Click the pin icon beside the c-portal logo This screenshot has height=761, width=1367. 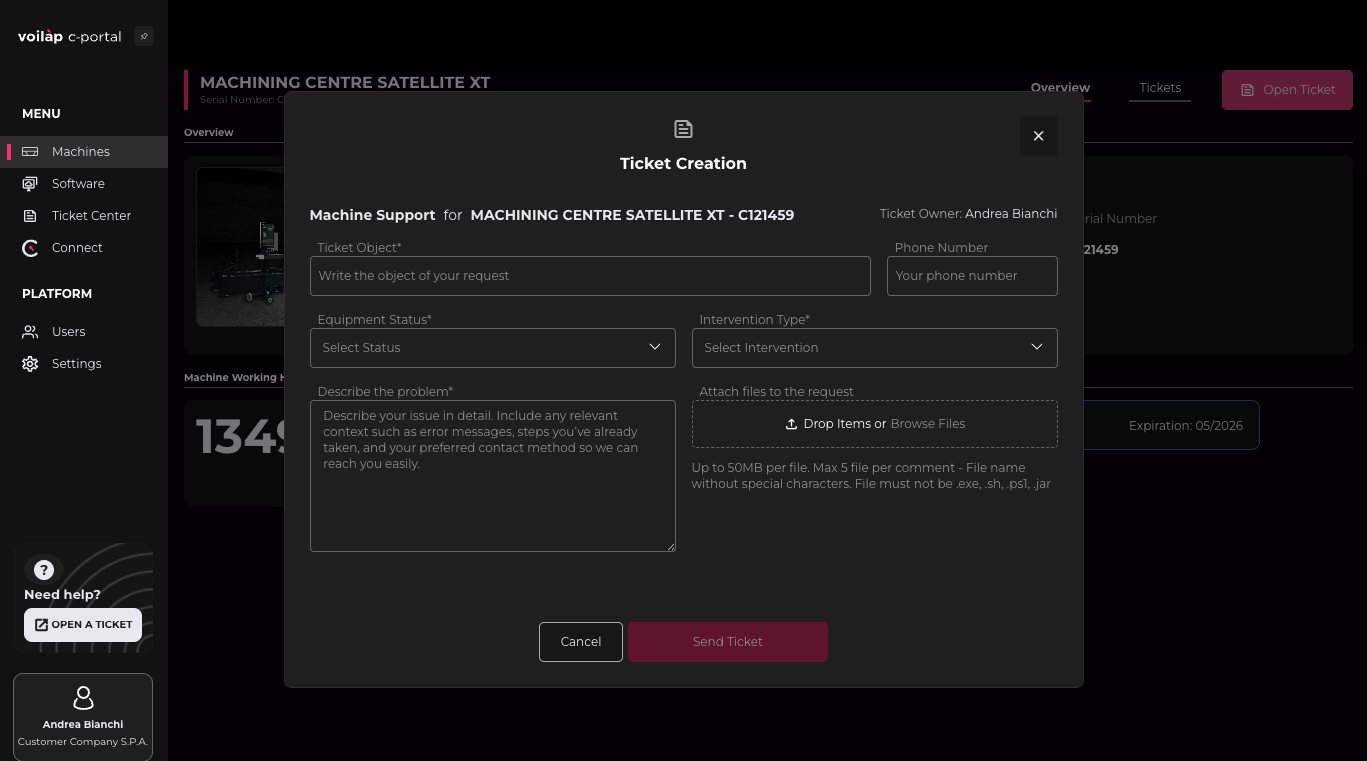144,37
